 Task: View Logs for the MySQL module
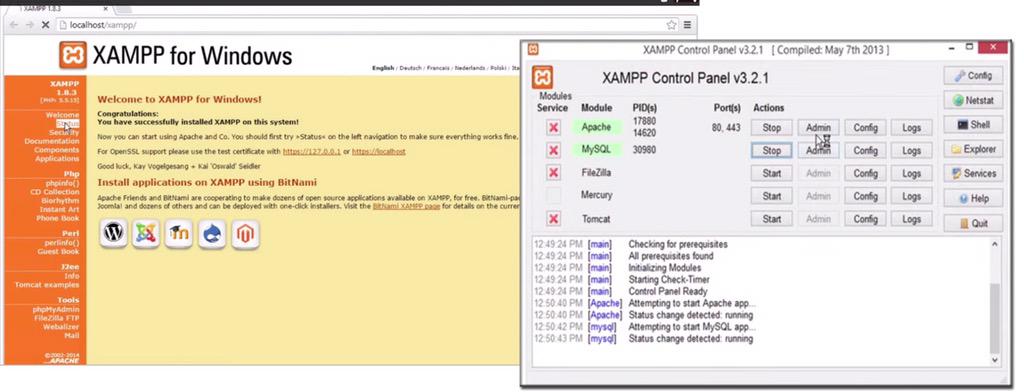click(912, 151)
